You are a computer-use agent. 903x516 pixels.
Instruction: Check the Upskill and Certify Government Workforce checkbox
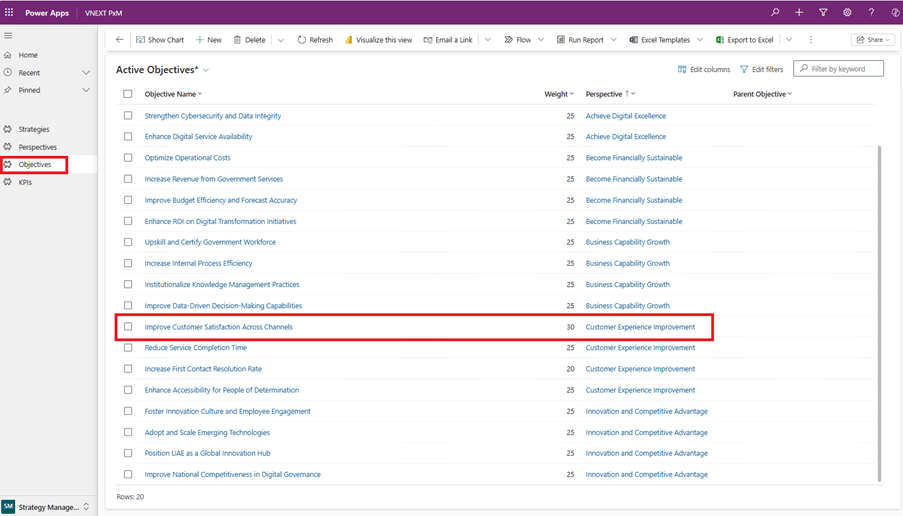click(128, 242)
